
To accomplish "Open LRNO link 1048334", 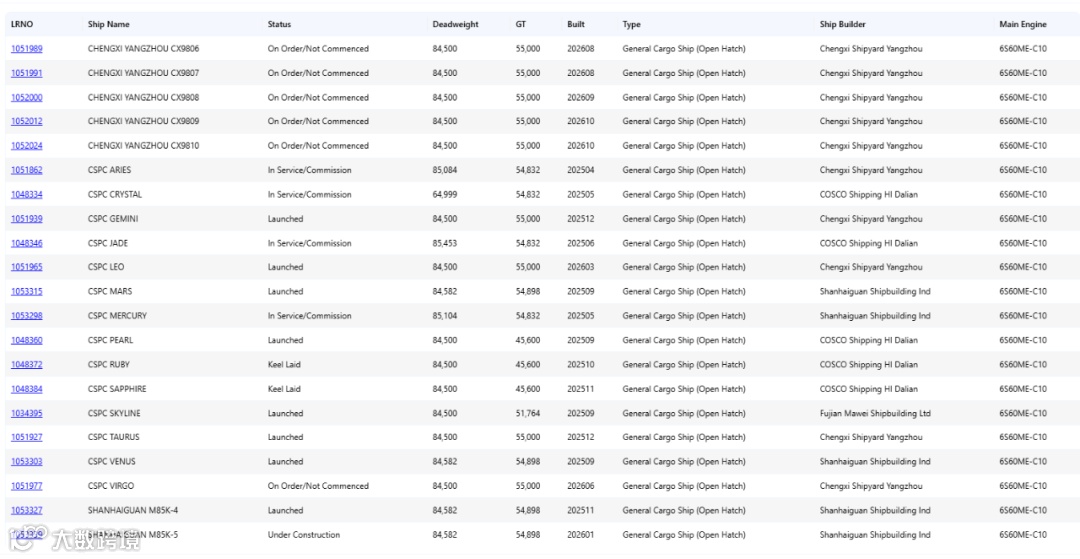I will coord(26,195).
